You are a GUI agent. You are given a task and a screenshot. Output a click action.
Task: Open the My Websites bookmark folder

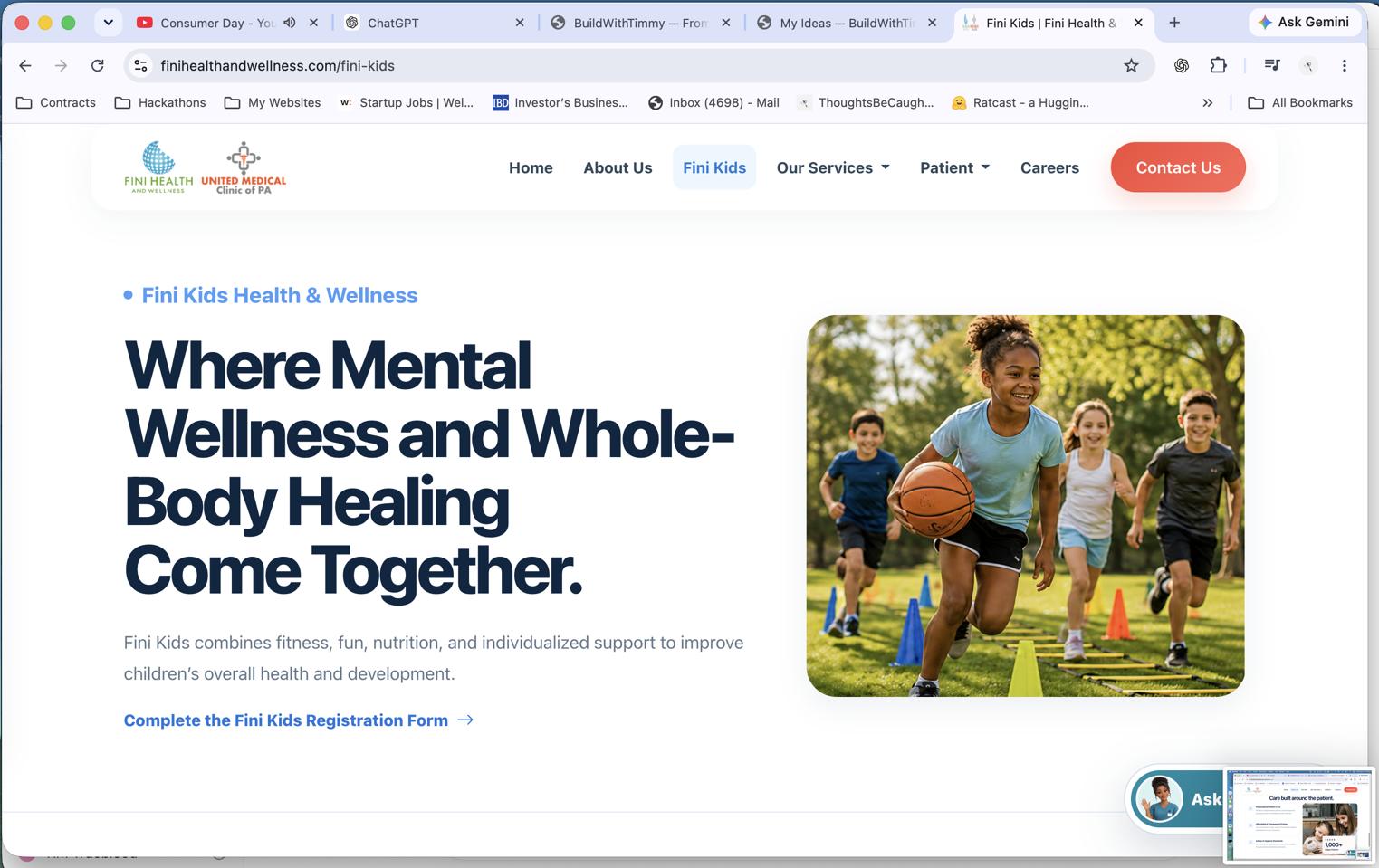[x=273, y=102]
